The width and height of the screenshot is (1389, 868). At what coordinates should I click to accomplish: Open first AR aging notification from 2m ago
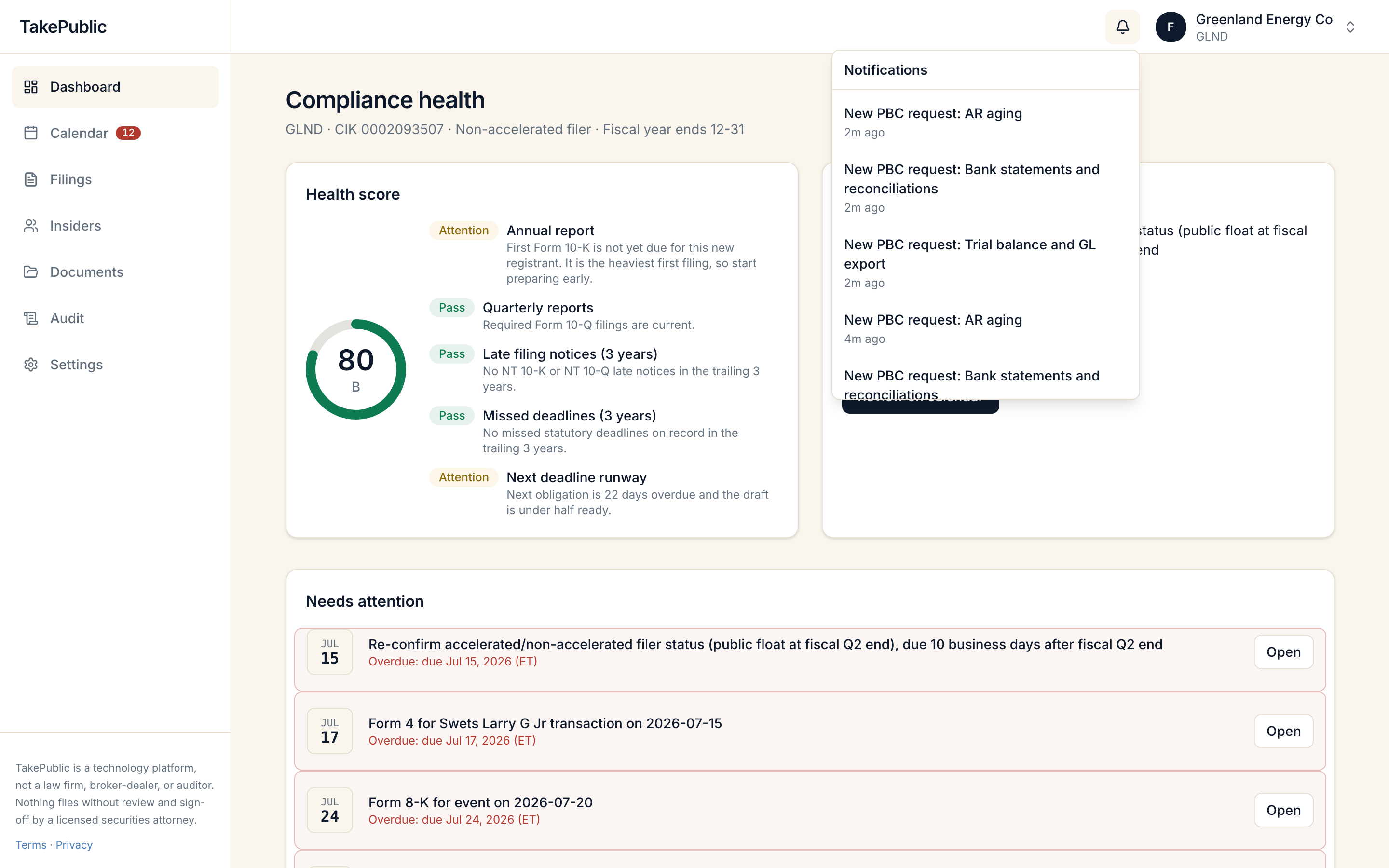pyautogui.click(x=985, y=122)
